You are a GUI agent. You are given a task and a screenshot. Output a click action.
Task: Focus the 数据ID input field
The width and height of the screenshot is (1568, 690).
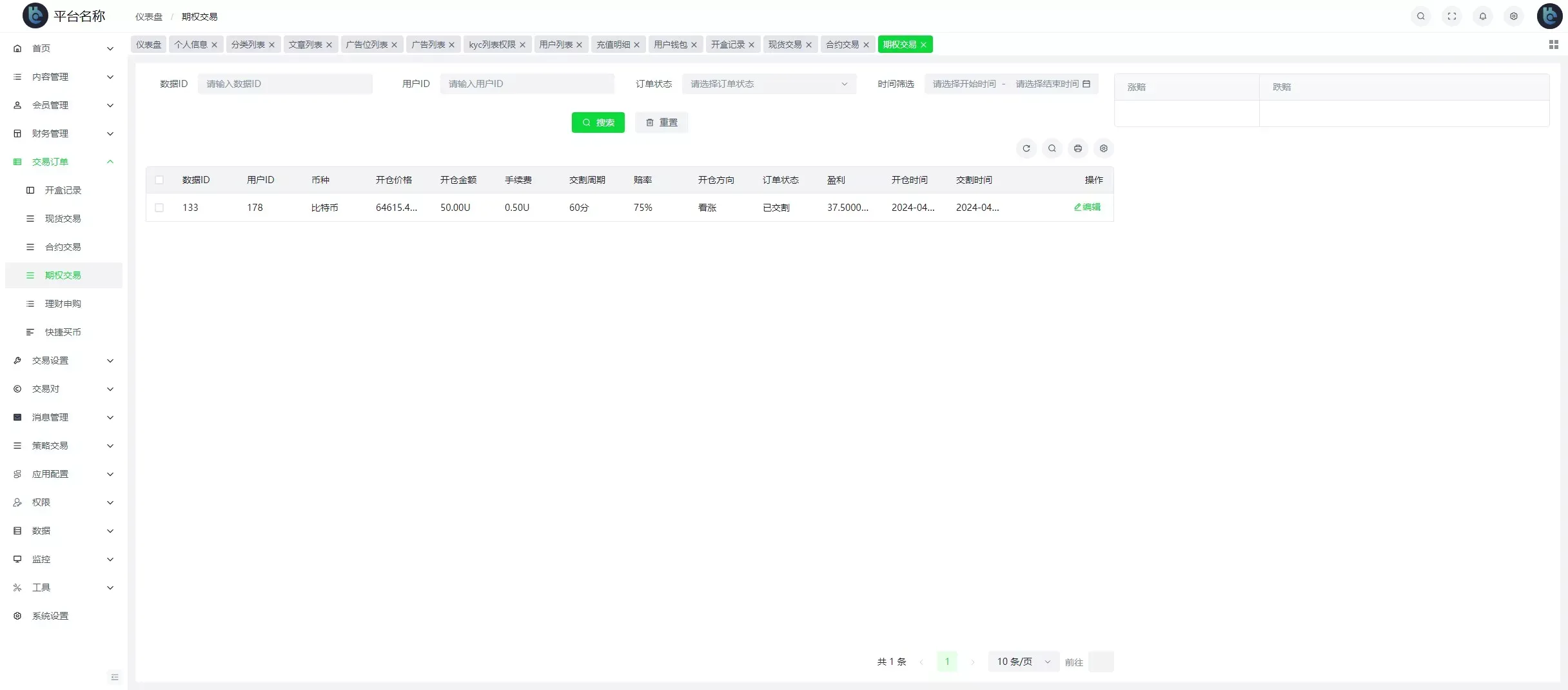[x=285, y=84]
